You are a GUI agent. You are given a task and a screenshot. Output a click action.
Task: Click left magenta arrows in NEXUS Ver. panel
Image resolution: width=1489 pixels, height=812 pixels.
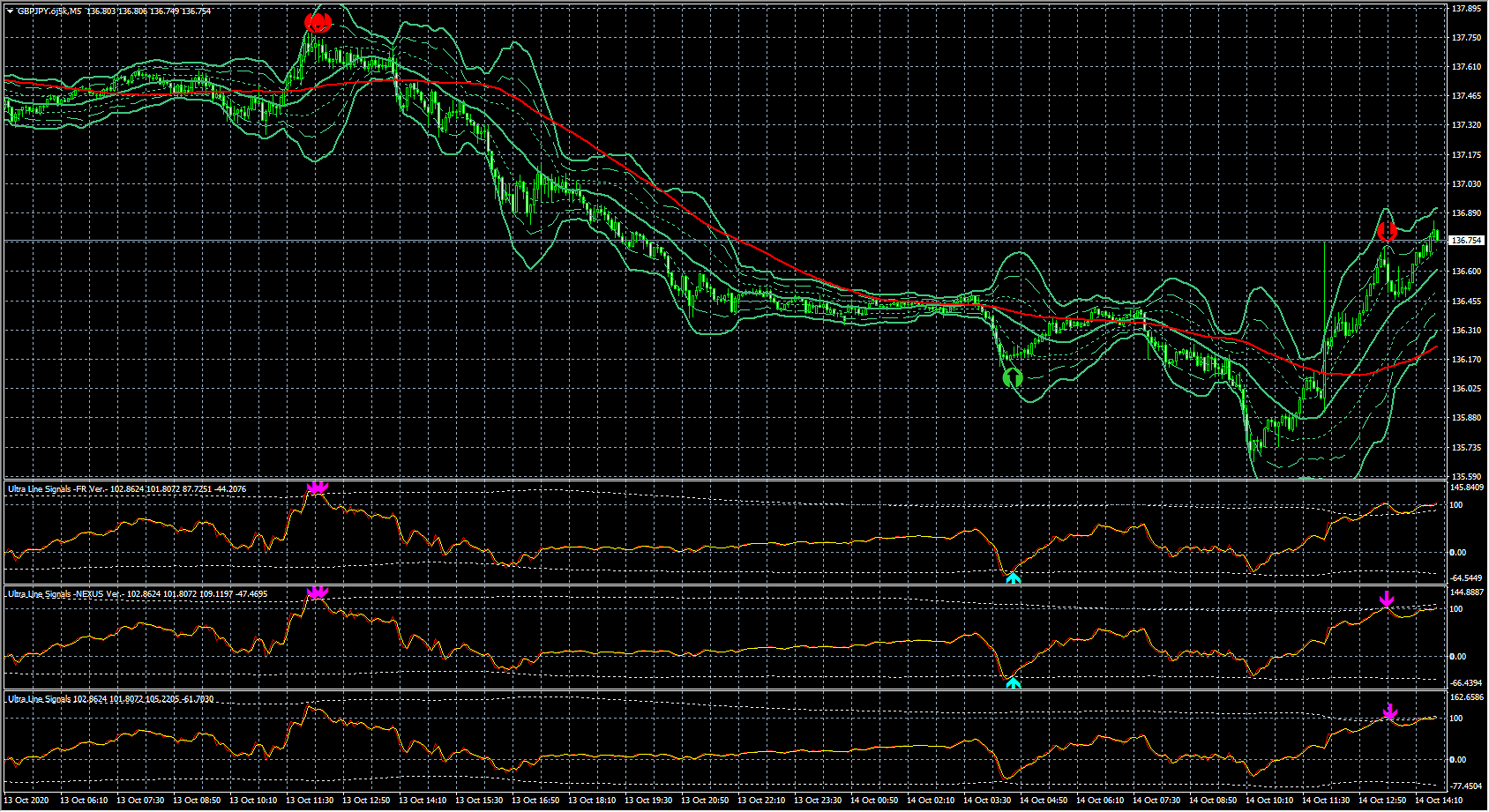coord(317,592)
